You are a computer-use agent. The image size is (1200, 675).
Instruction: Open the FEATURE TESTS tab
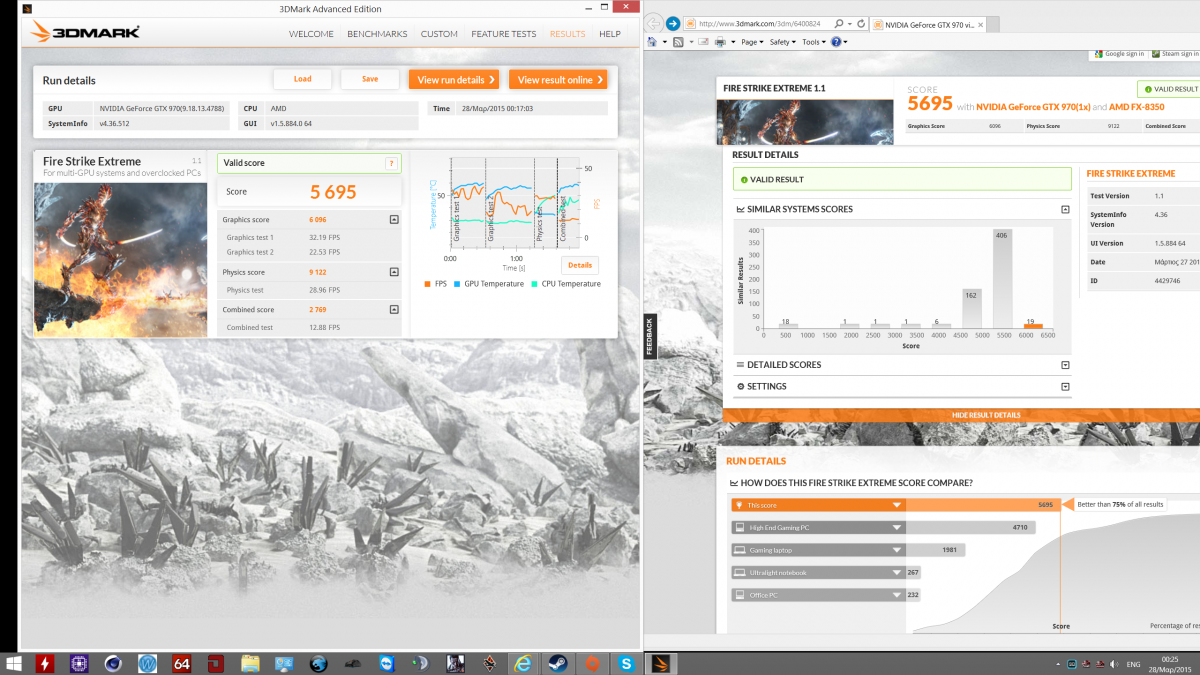(x=504, y=34)
